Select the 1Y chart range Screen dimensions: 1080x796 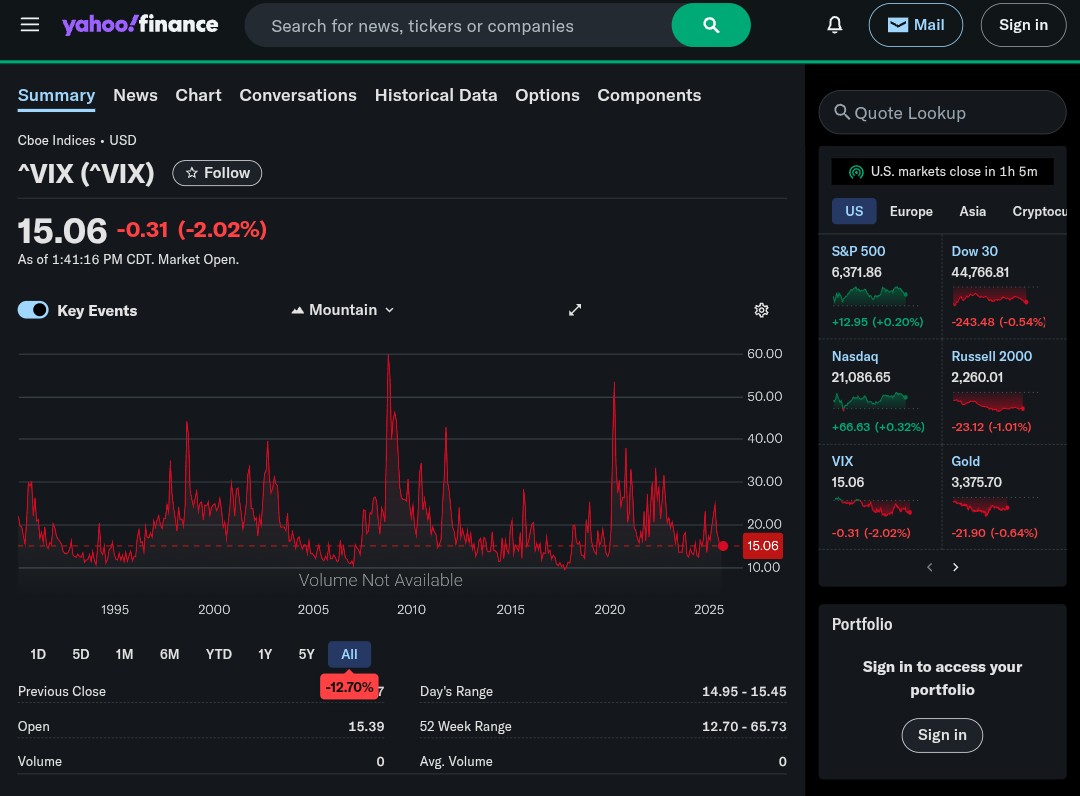tap(265, 654)
